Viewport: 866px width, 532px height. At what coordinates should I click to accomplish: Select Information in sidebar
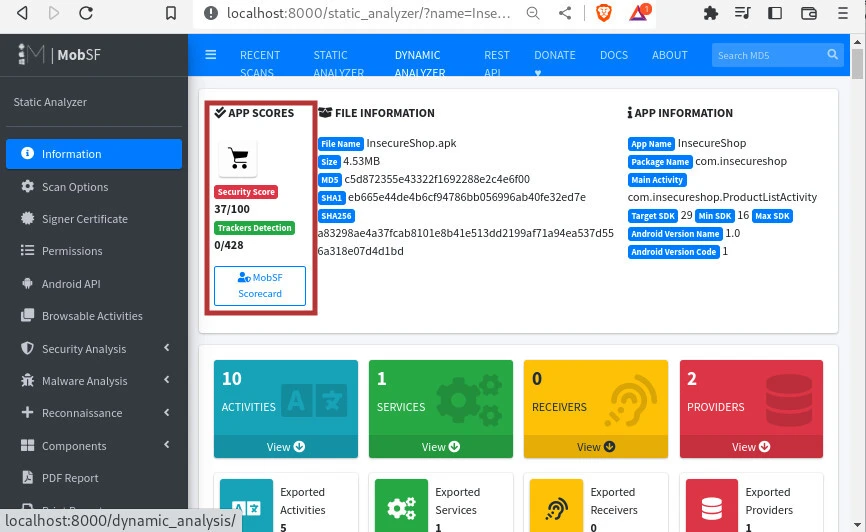pos(94,154)
